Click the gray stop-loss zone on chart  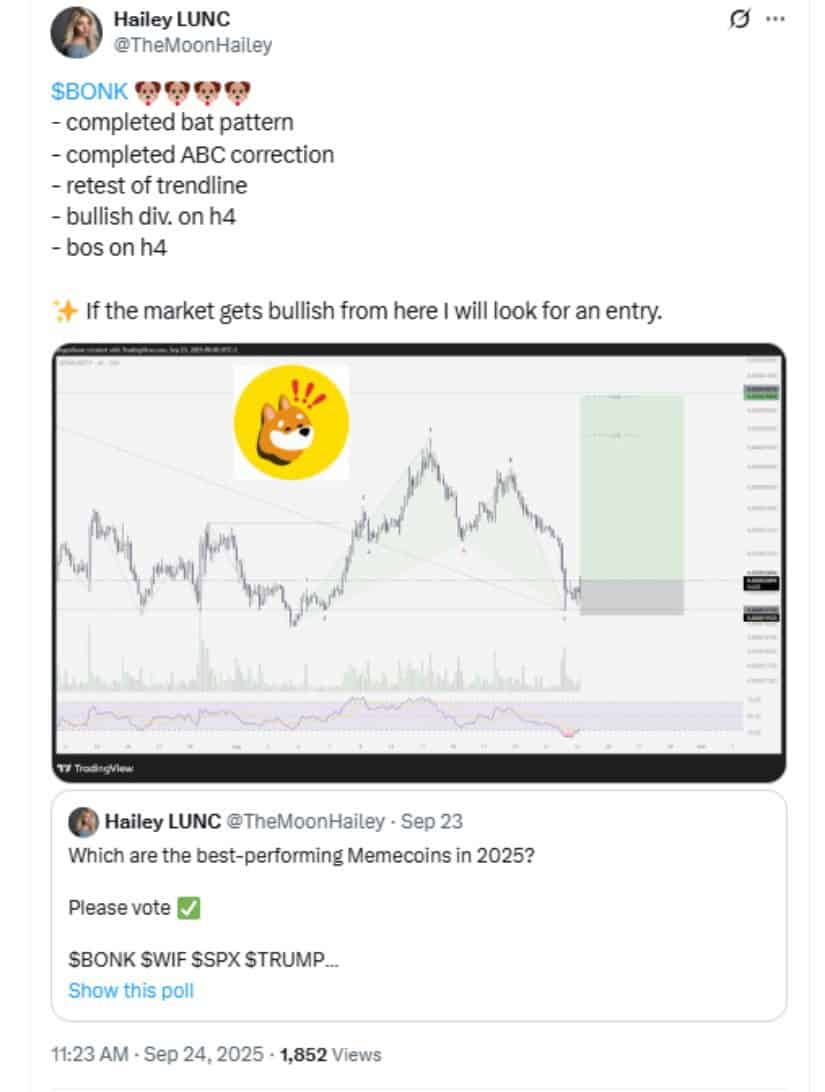[631, 597]
